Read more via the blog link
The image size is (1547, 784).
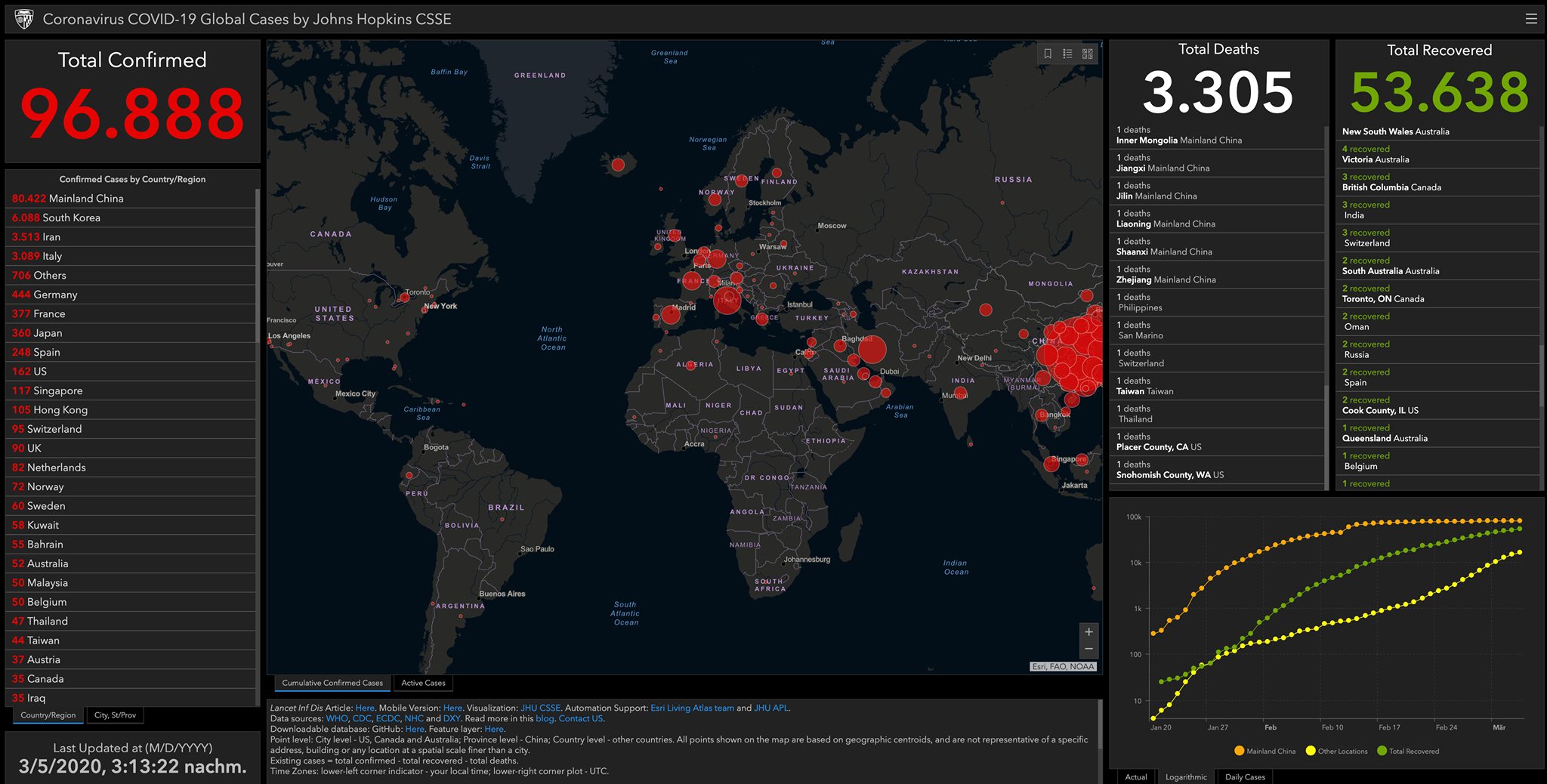pyautogui.click(x=545, y=719)
